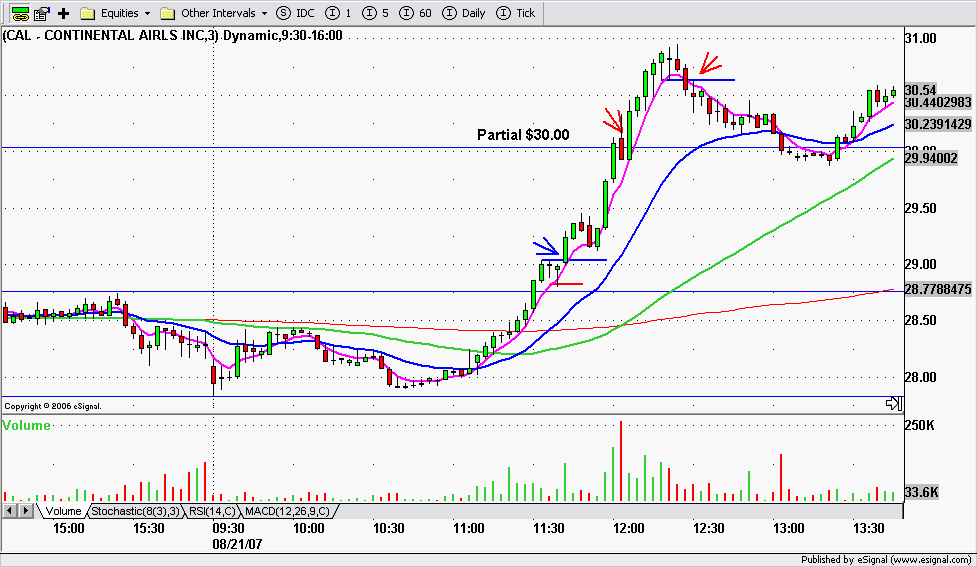Switch to the 60-minute interval
Image resolution: width=977 pixels, height=567 pixels.
coord(416,13)
